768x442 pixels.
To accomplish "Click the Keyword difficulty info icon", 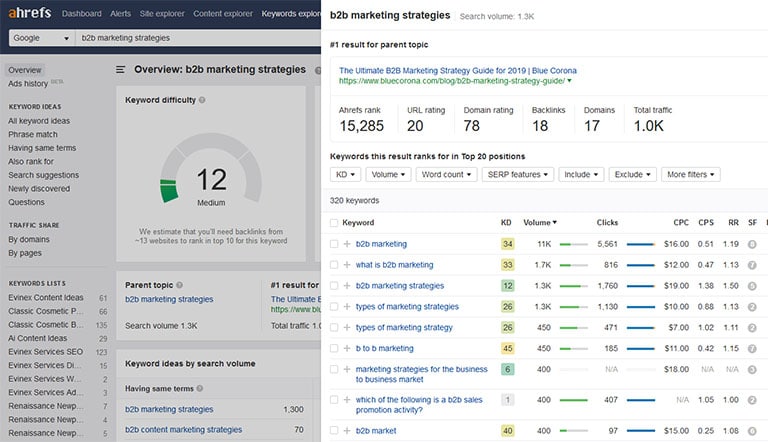I will click(202, 100).
